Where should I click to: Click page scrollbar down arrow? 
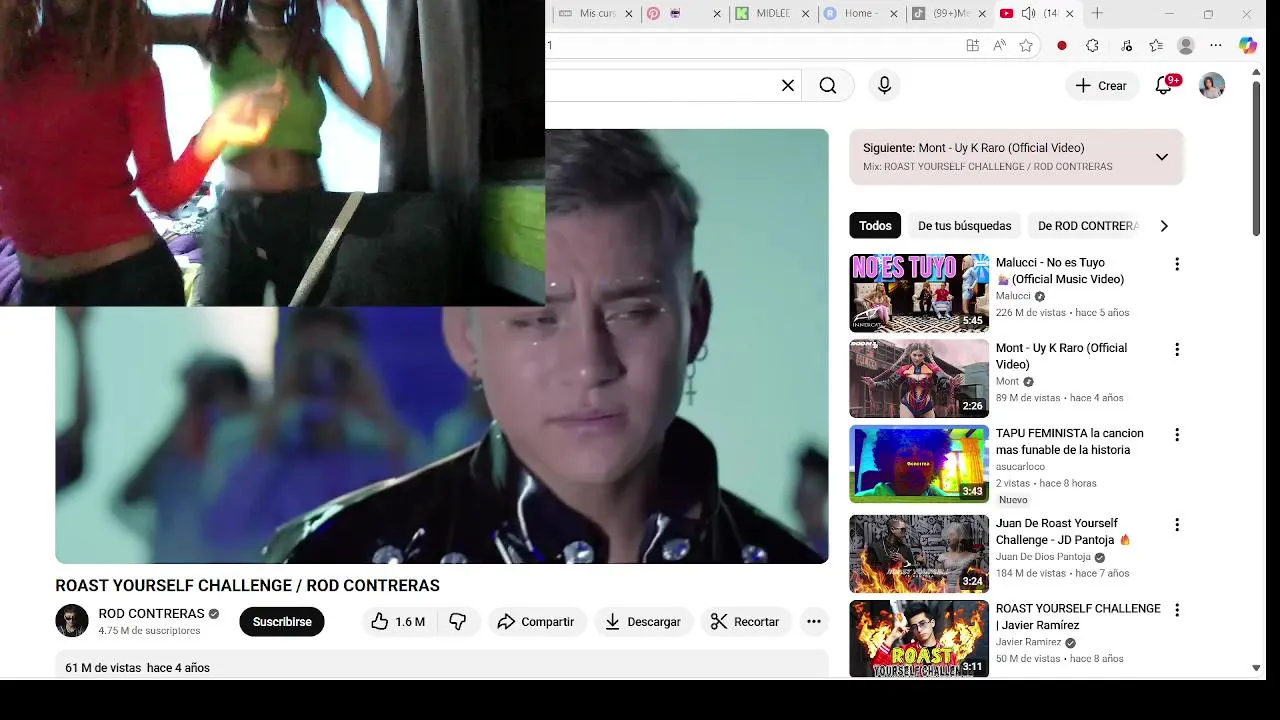1256,668
